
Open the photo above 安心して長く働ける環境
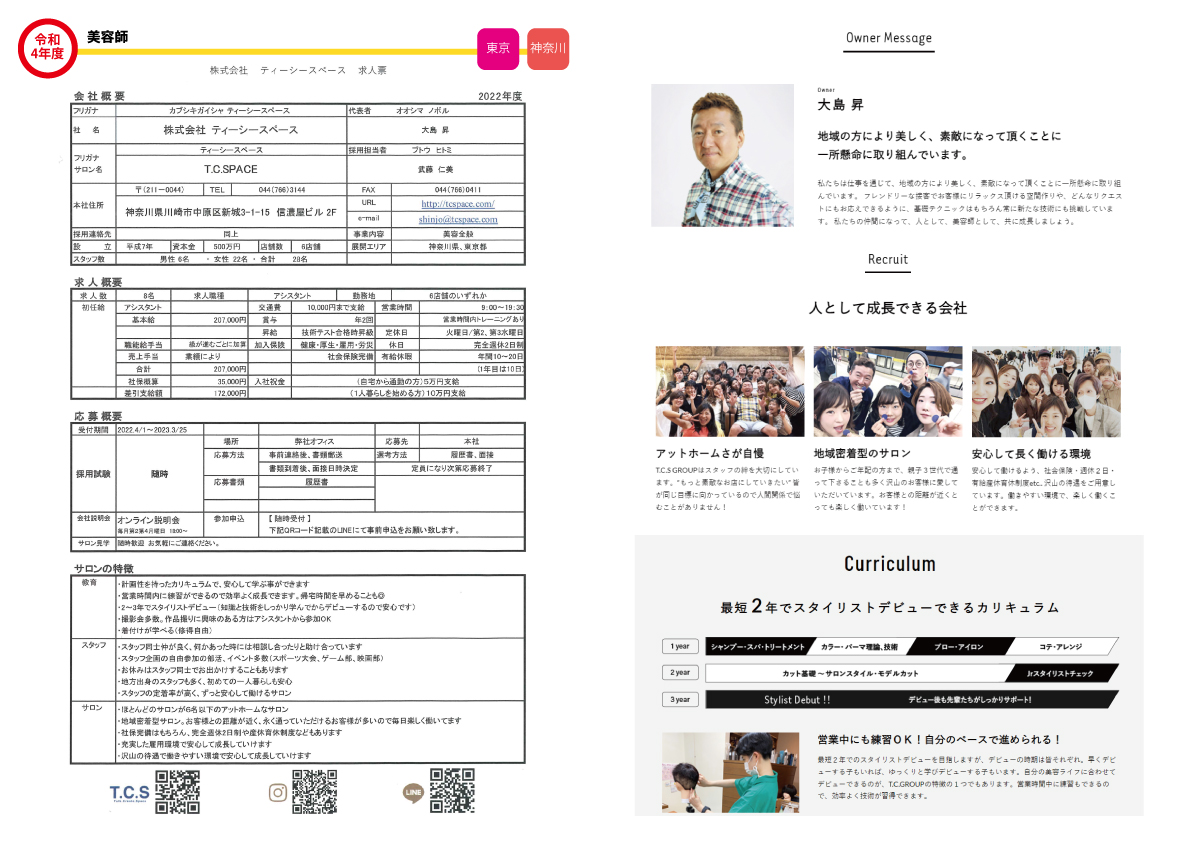(x=1046, y=392)
